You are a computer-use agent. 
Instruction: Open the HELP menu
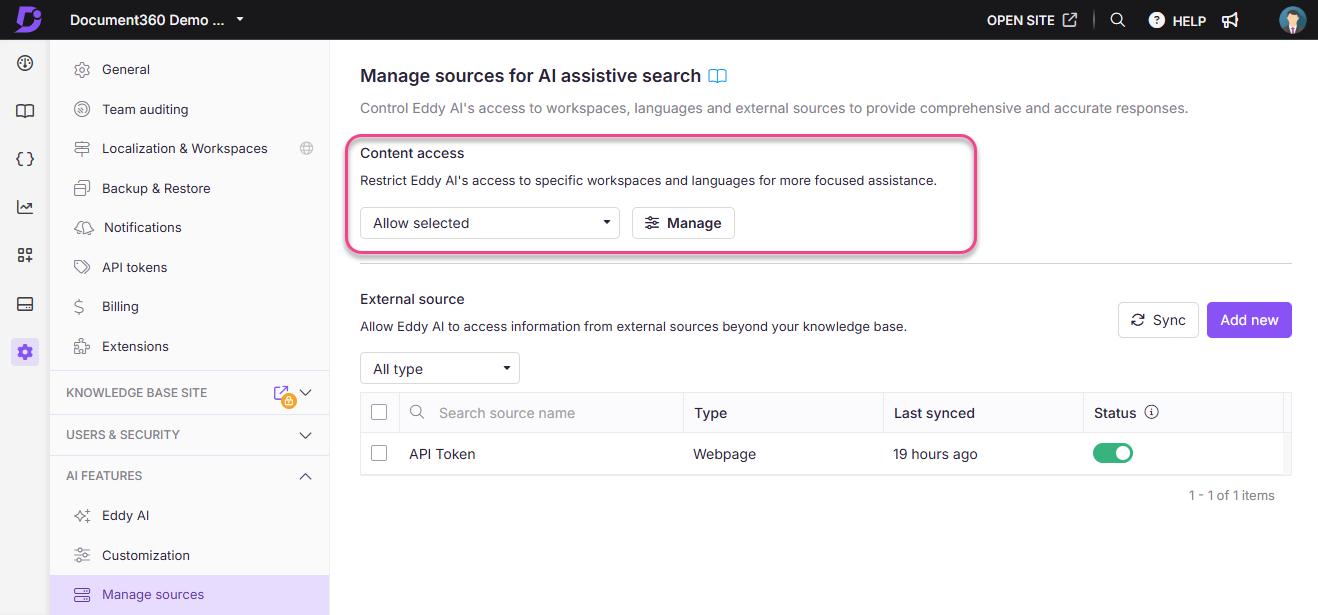[x=1177, y=20]
